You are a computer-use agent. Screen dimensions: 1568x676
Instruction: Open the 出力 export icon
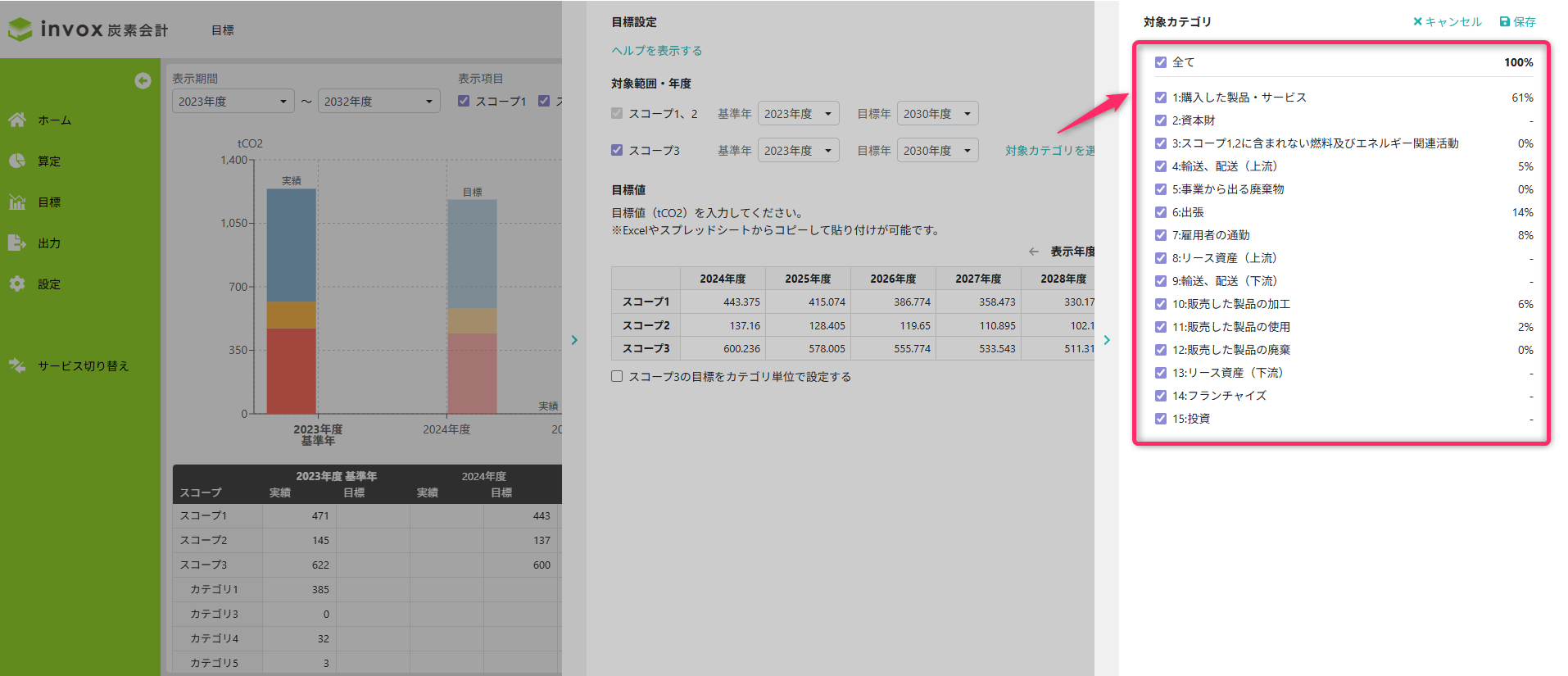(17, 243)
